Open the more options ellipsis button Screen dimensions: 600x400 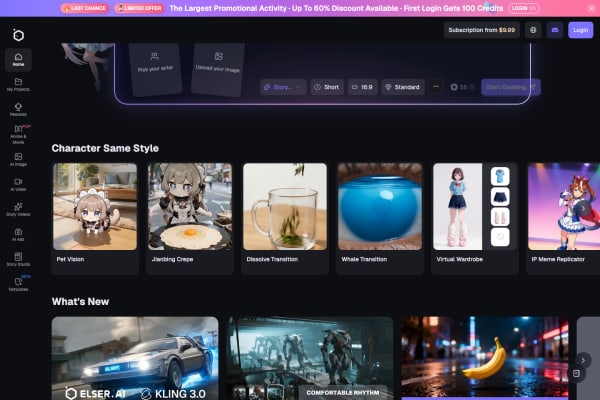click(435, 87)
